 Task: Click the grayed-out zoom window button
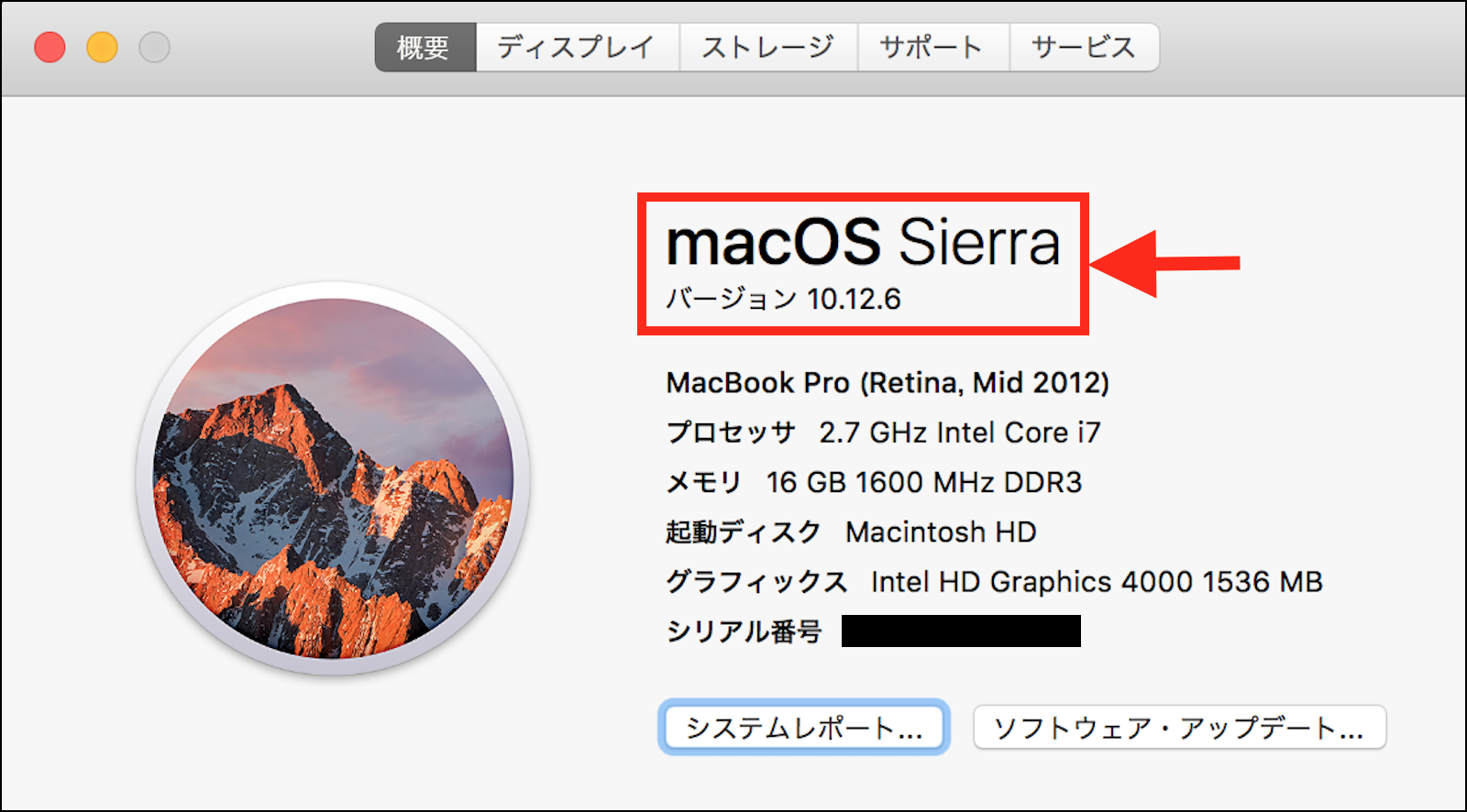tap(154, 47)
